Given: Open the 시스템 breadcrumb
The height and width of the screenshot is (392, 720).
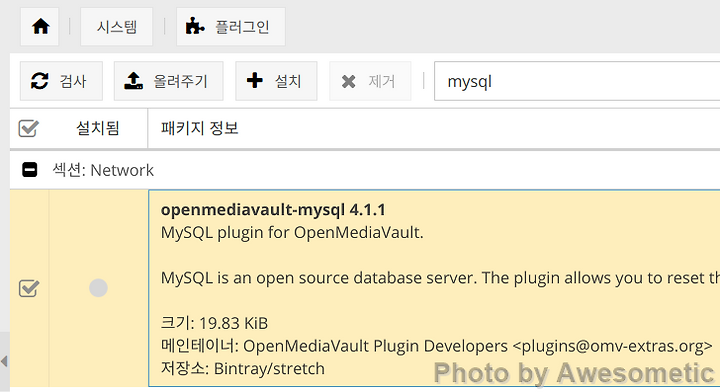Looking at the screenshot, I should click(117, 27).
